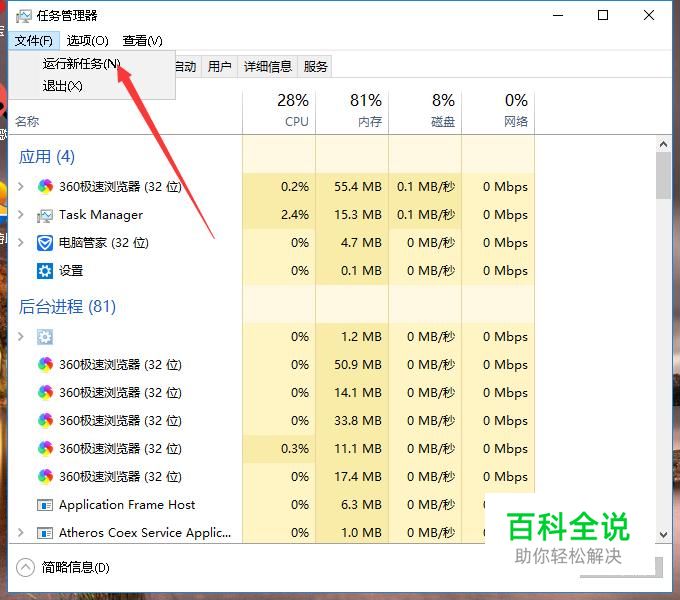Sort by the 磁盘 column header
The width and height of the screenshot is (680, 600).
pyautogui.click(x=425, y=111)
